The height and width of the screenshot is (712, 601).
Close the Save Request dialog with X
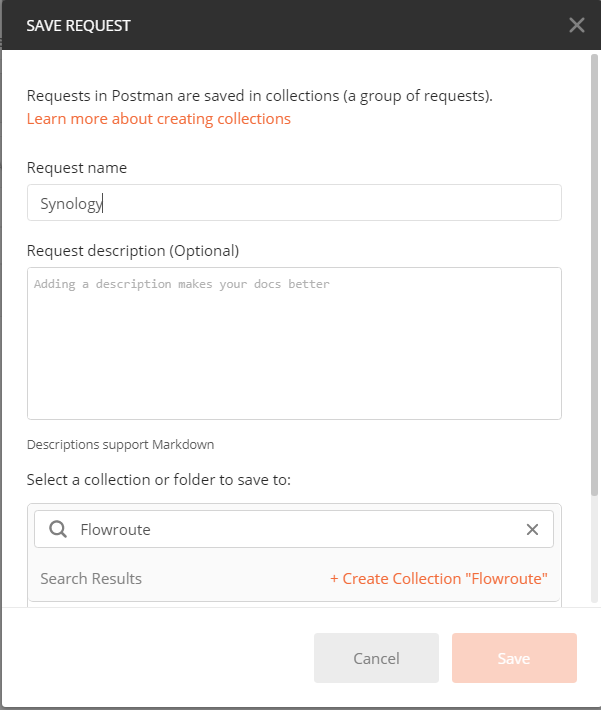576,25
